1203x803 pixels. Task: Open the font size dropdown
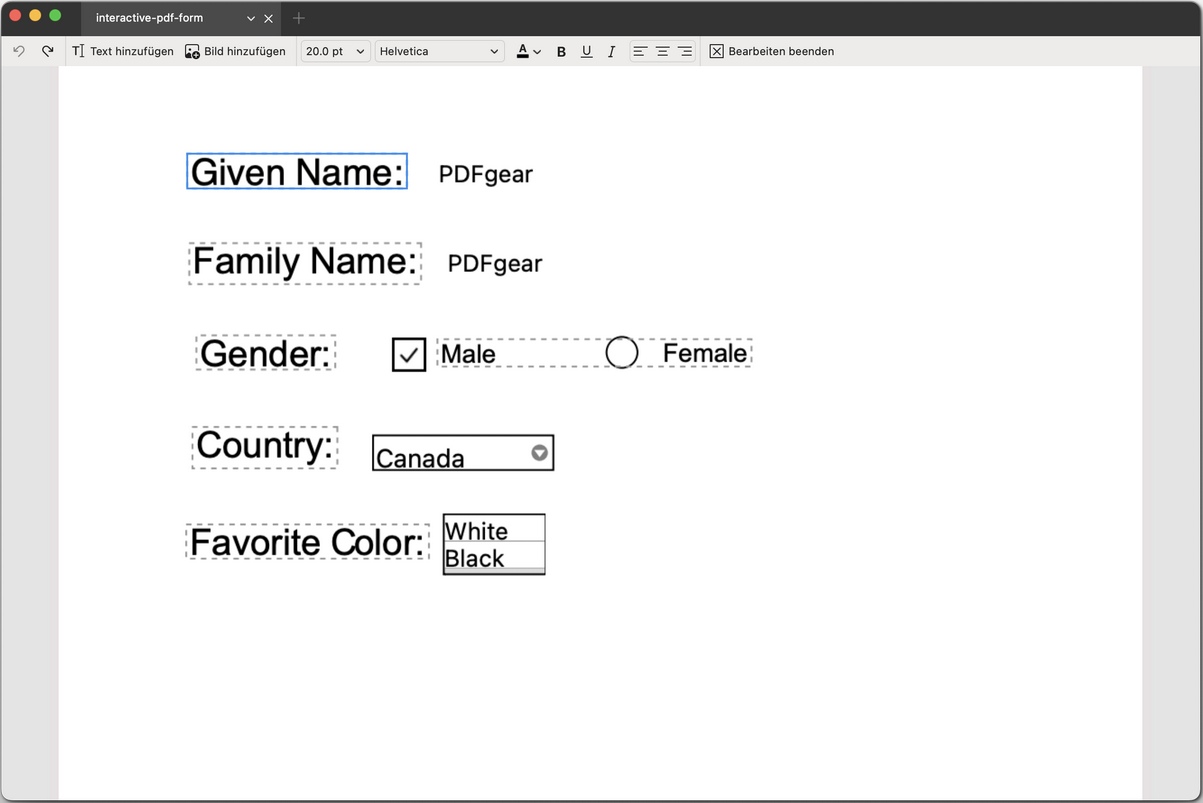pos(335,51)
